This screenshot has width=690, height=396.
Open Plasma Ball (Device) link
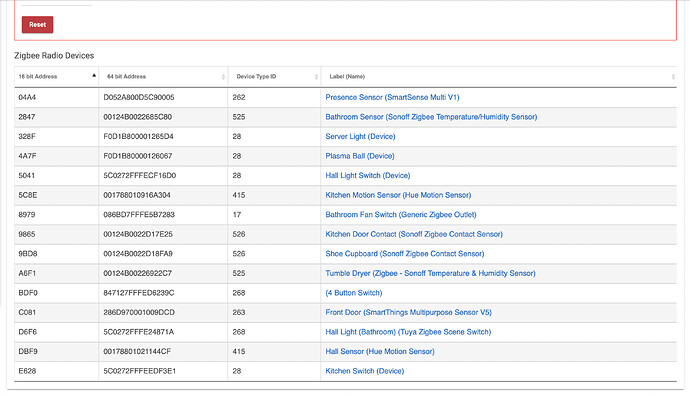[x=360, y=156]
